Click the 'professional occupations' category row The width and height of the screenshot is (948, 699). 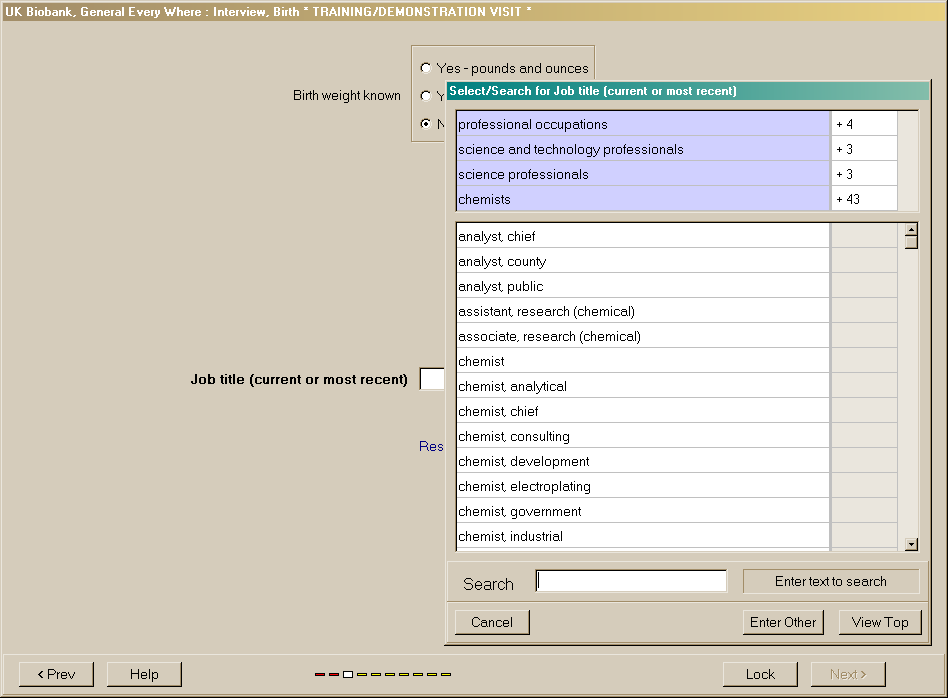642,125
